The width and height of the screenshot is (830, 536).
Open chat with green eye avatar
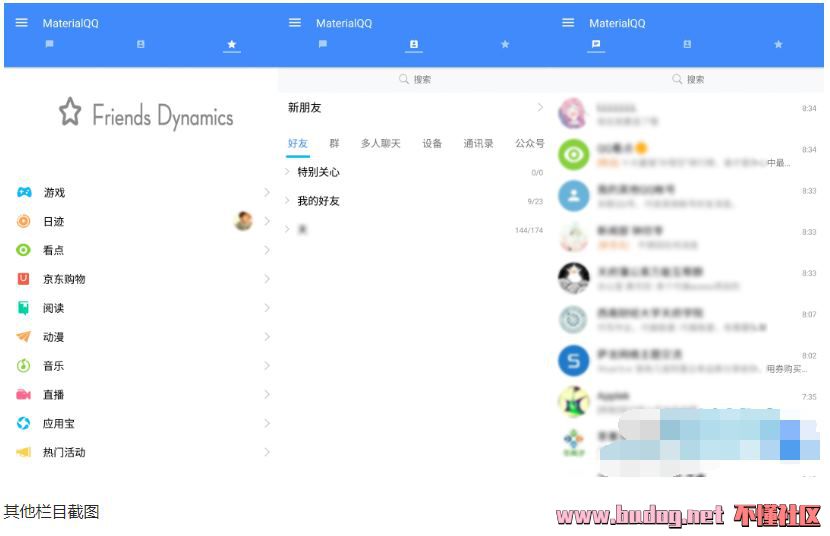click(x=688, y=155)
